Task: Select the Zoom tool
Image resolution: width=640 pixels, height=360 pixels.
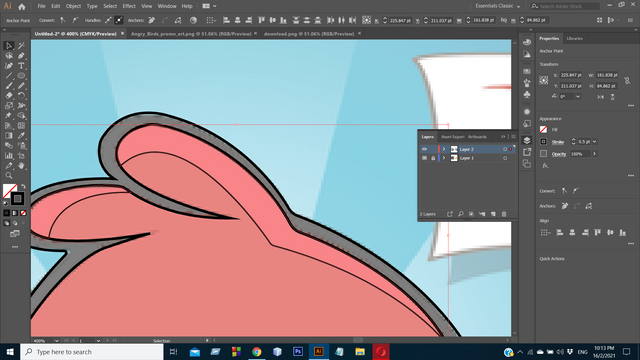Action: [9, 176]
